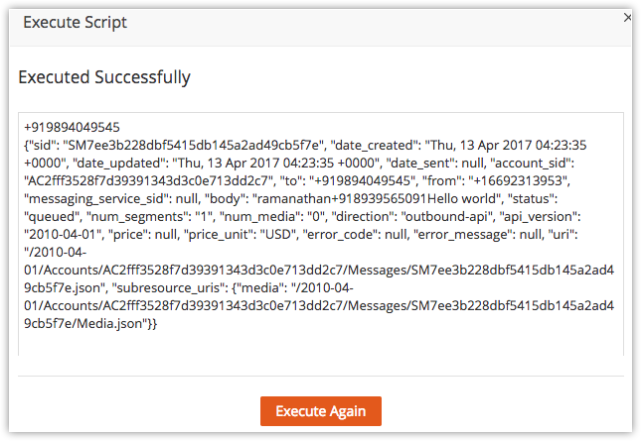Click the Executed Successfully heading
641x441 pixels.
click(105, 77)
